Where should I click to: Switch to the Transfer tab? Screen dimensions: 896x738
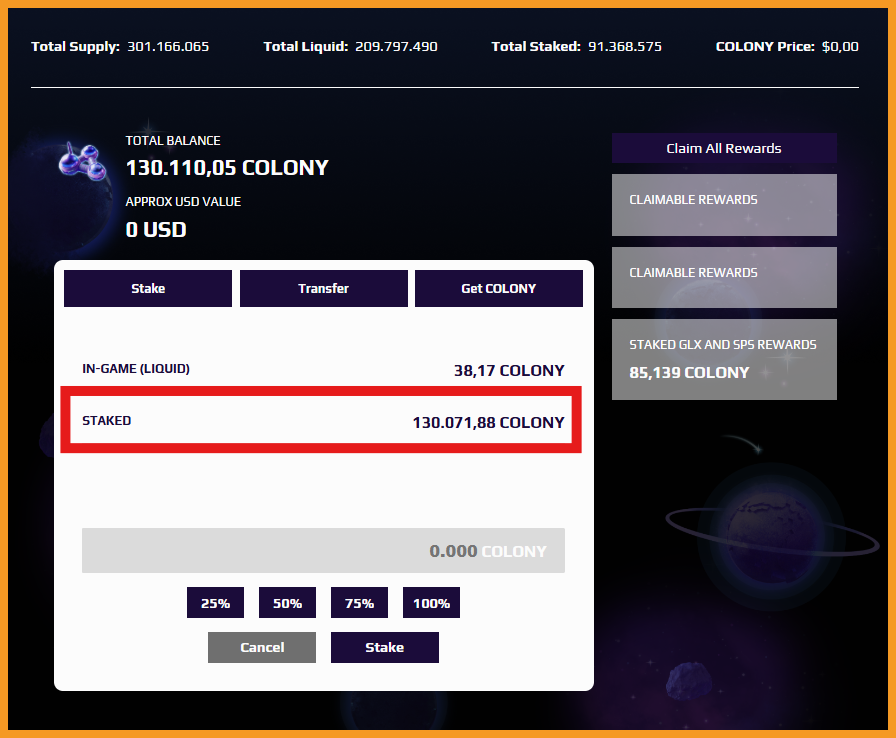point(323,288)
